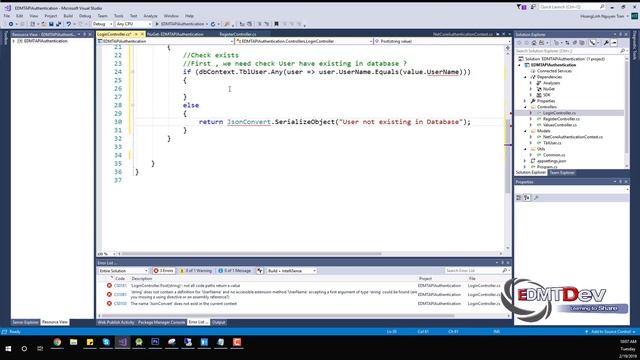Click the navigate backward toolbar icon
This screenshot has width=640, height=360.
coord(11,24)
